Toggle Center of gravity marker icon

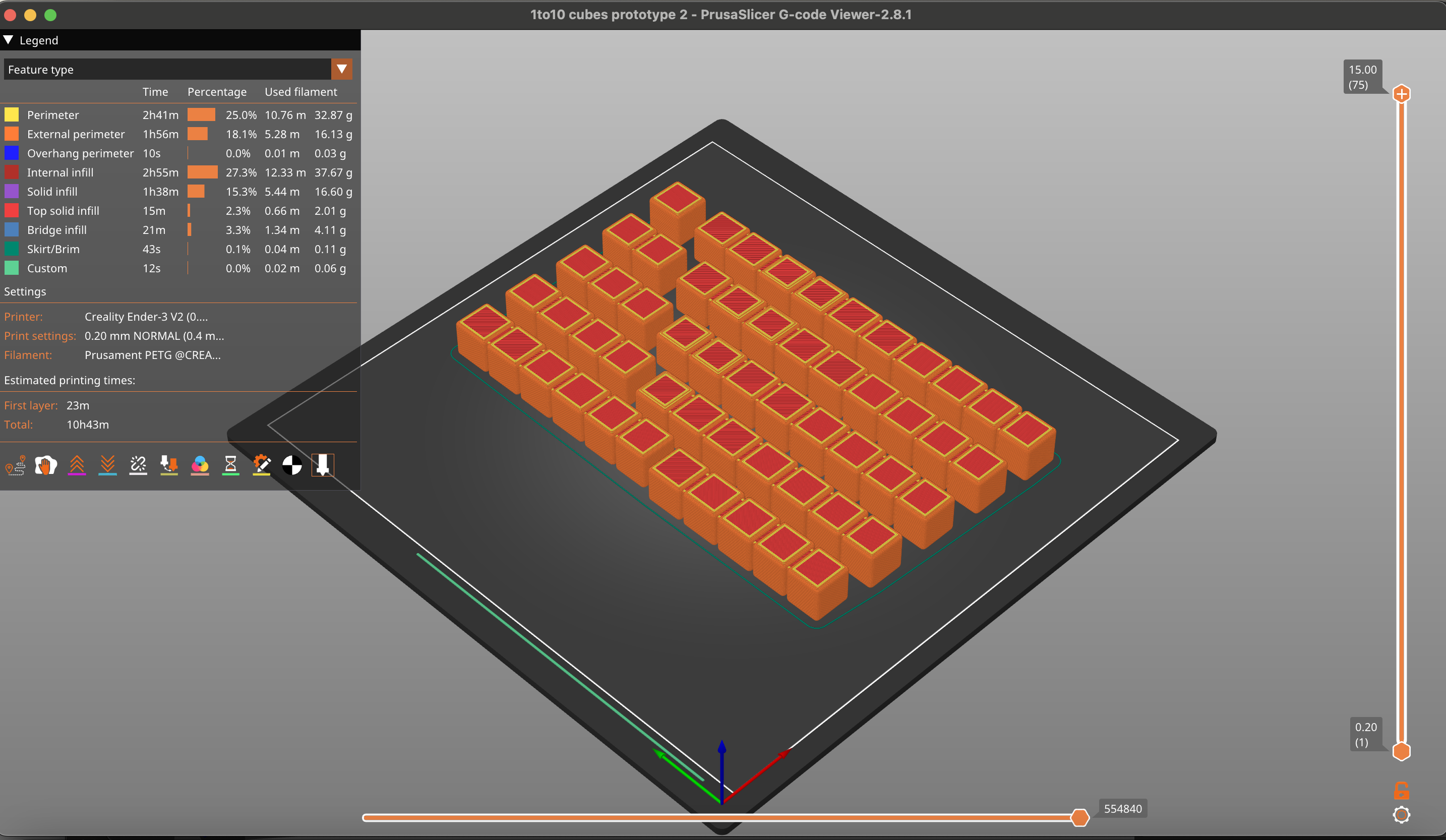tap(292, 465)
